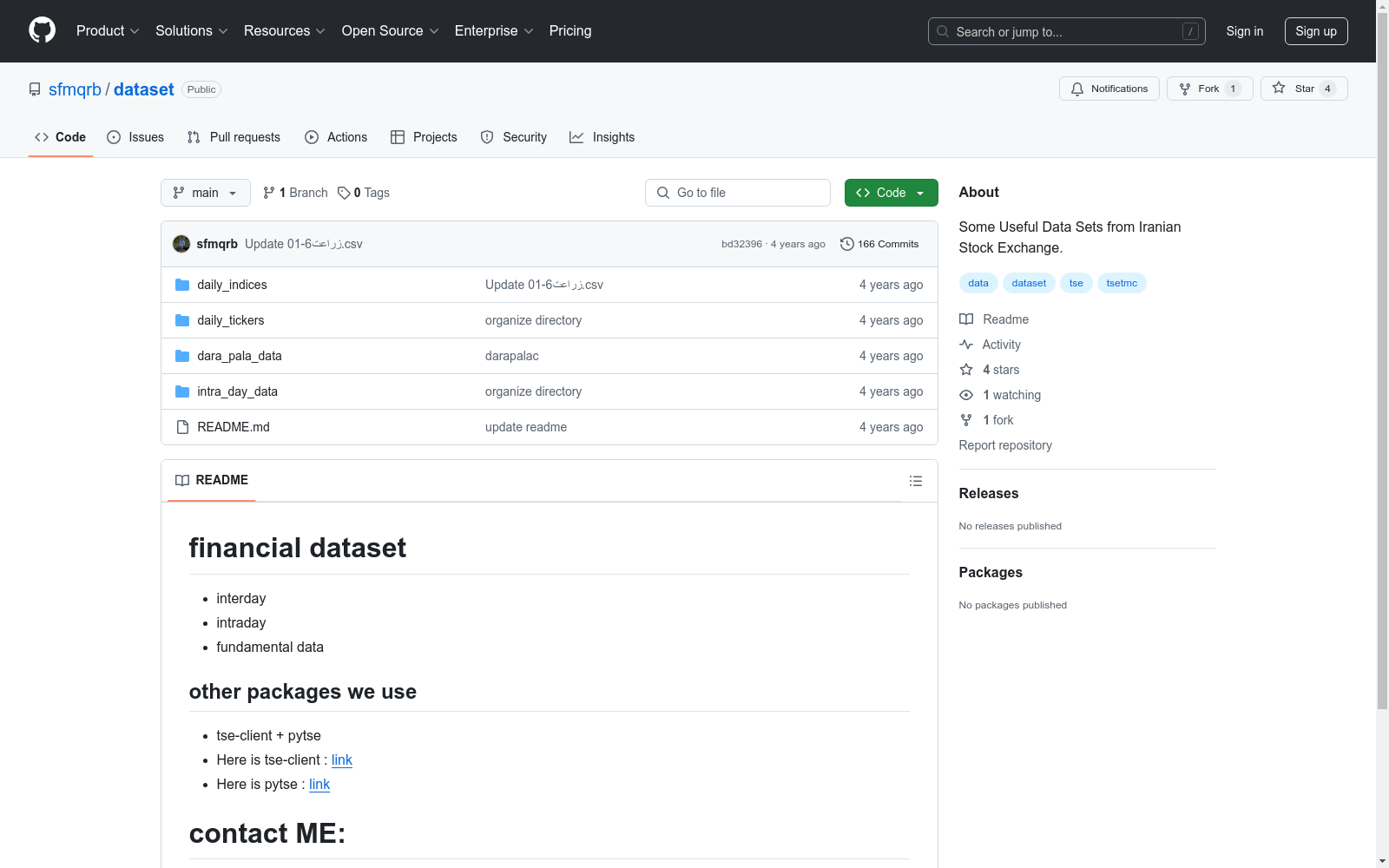The height and width of the screenshot is (868, 1389).
Task: Click the Go to file search field
Action: click(738, 193)
